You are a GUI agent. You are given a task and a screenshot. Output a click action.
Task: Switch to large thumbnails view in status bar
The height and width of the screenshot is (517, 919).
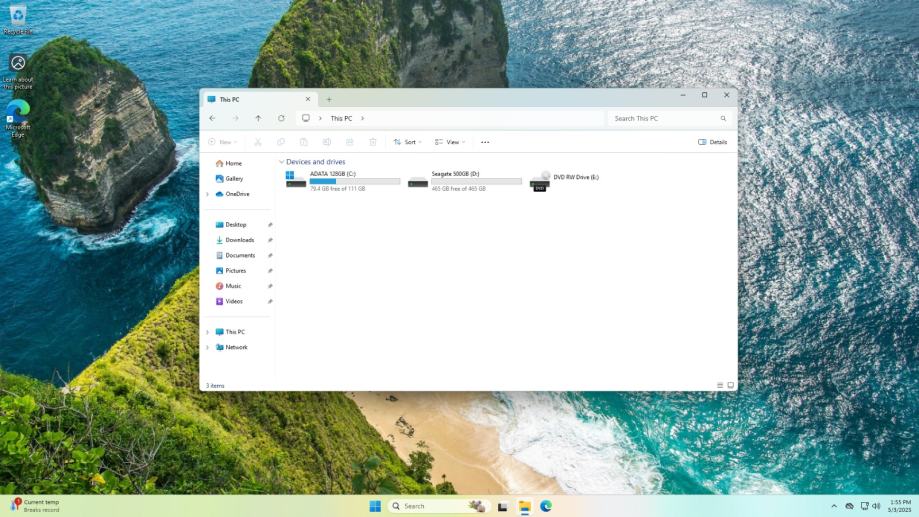tap(730, 386)
